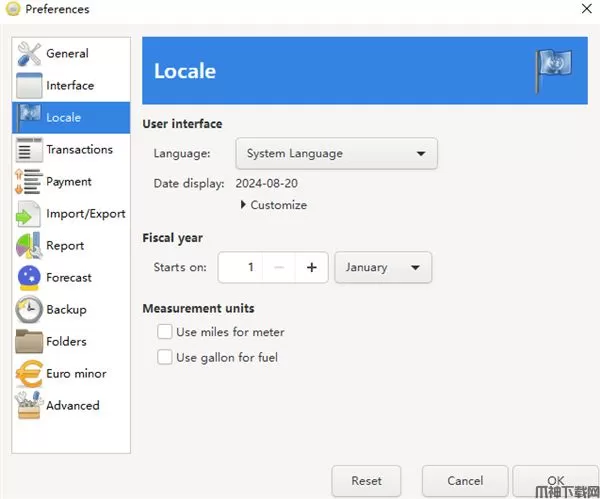
Task: Click the Date display: label
Action: 189,184
